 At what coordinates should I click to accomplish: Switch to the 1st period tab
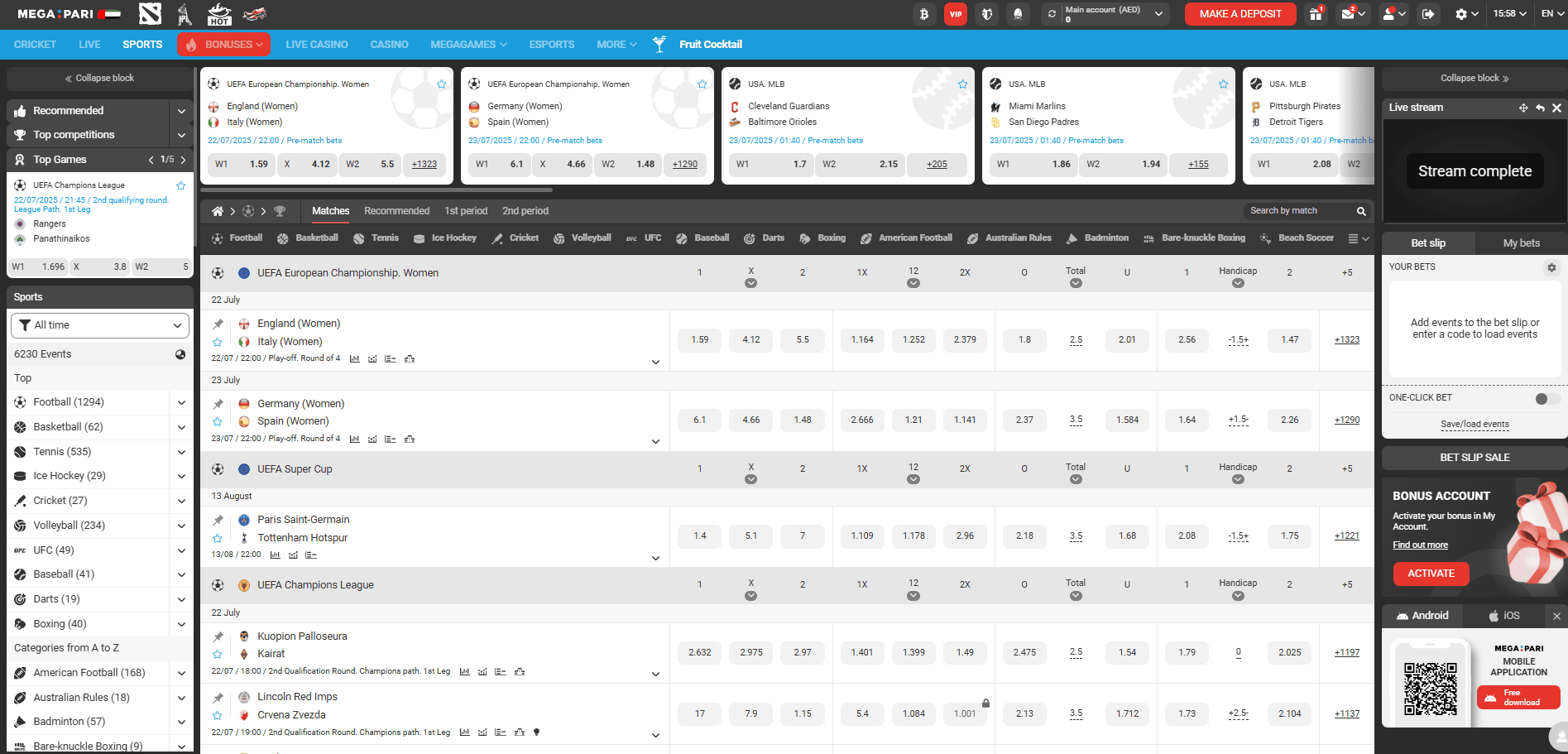(x=466, y=211)
